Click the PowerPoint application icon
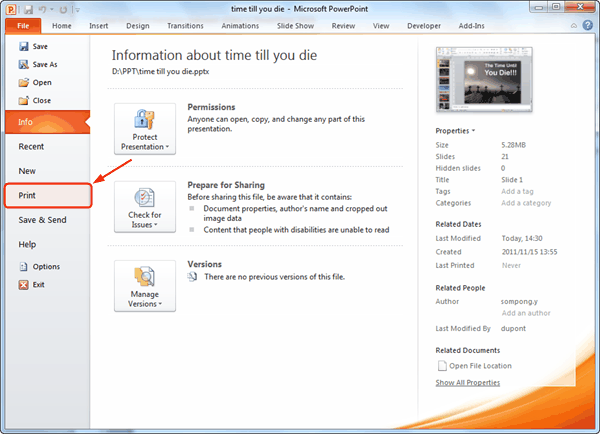600x434 pixels. pyautogui.click(x=11, y=9)
